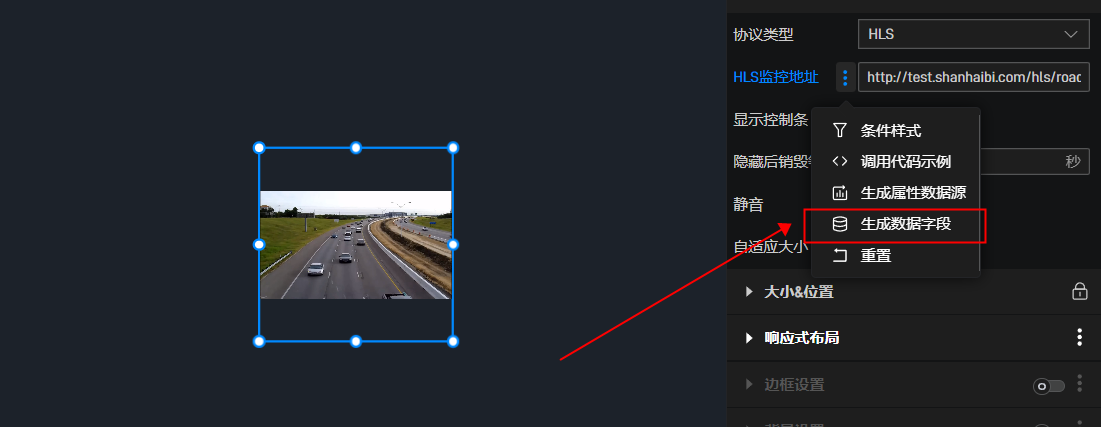Viewport: 1101px width, 427px height.
Task: Click the three-dot icon beside HLS监控地址
Action: coord(845,77)
